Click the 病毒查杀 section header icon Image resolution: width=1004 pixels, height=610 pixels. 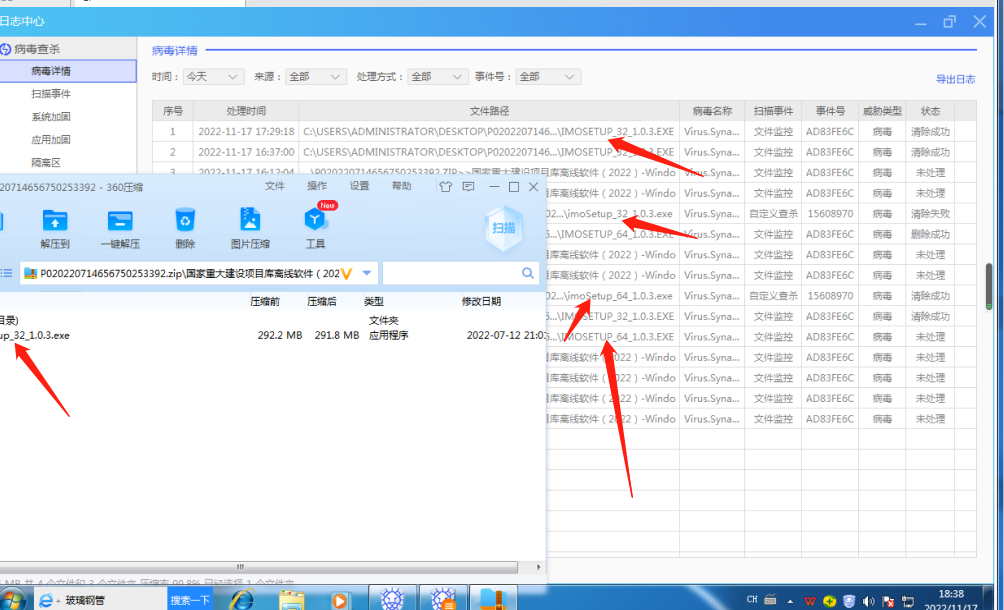[6, 49]
